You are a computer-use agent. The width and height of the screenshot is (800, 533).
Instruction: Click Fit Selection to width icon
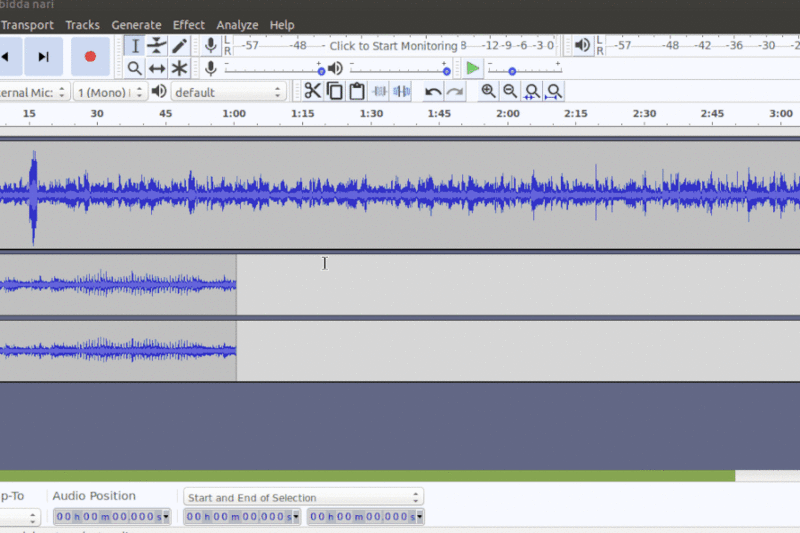pos(532,91)
